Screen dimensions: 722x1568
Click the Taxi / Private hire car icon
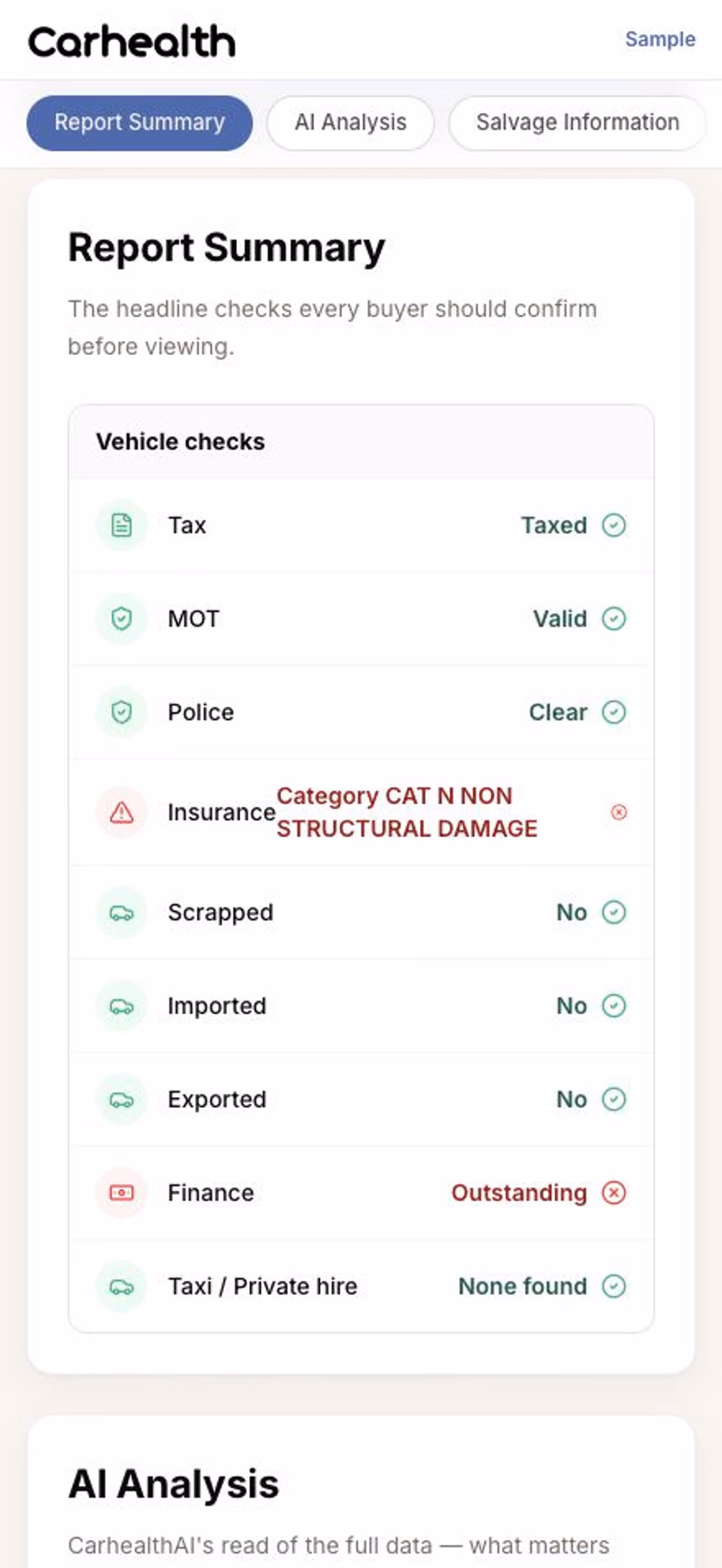(122, 1287)
